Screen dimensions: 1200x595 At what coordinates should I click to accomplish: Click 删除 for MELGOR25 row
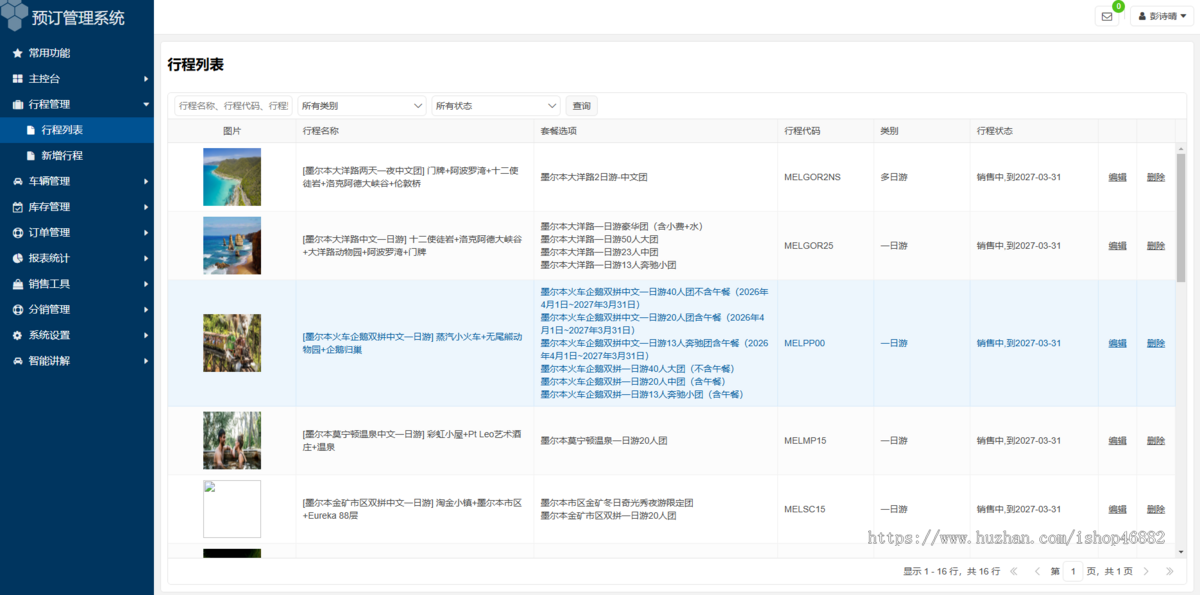point(1156,246)
